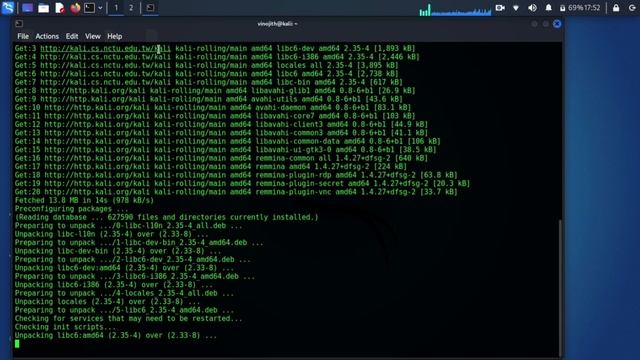Screen dimensions: 640x360
Task: Click the 'Checking init scripts...' line
Action: click(65, 327)
